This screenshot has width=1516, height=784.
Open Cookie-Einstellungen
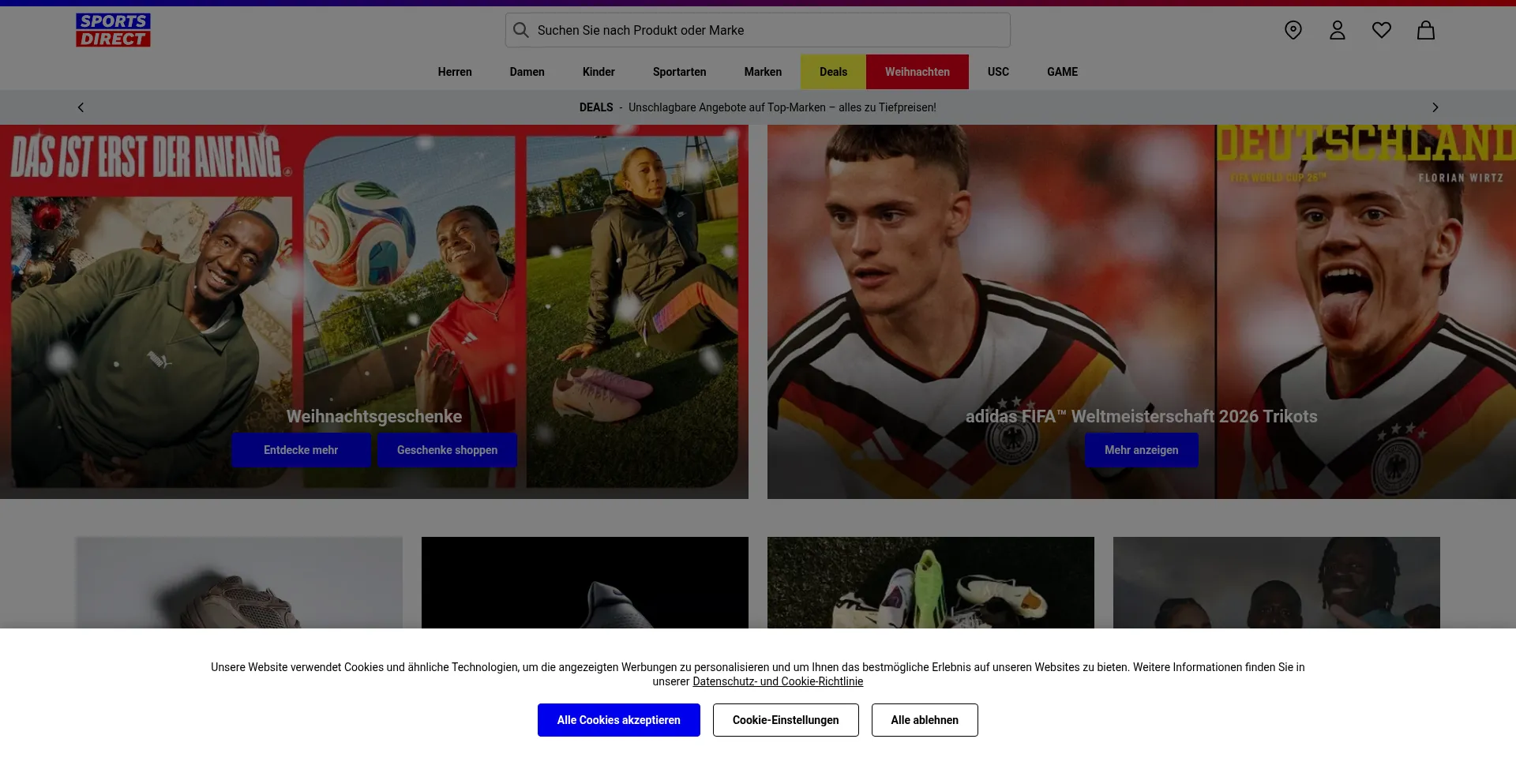tap(785, 720)
